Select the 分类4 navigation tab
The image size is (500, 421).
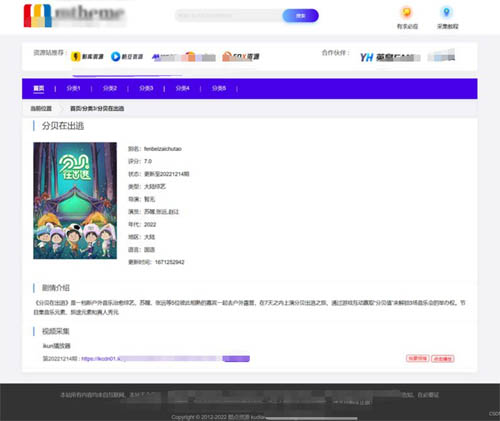point(182,88)
